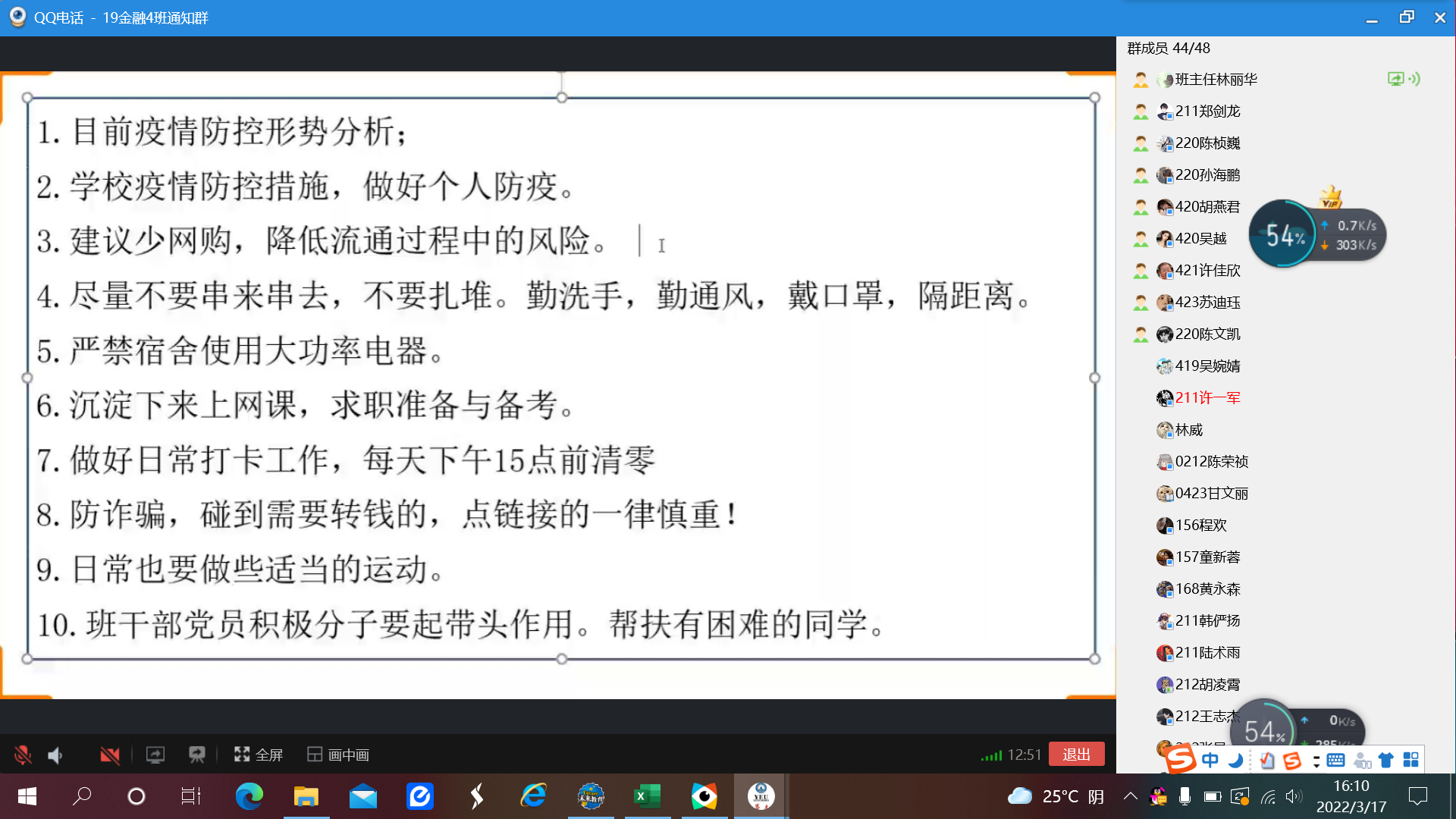Screen dimensions: 1456x819
Task: Click member 211许一军 in red text
Action: 1207,398
